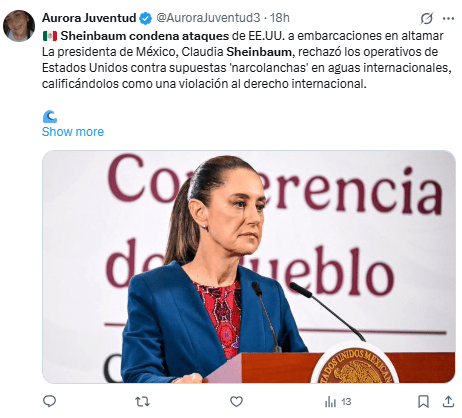
Task: Click the Mexican flag emoji starting the tweet
Action: point(50,36)
